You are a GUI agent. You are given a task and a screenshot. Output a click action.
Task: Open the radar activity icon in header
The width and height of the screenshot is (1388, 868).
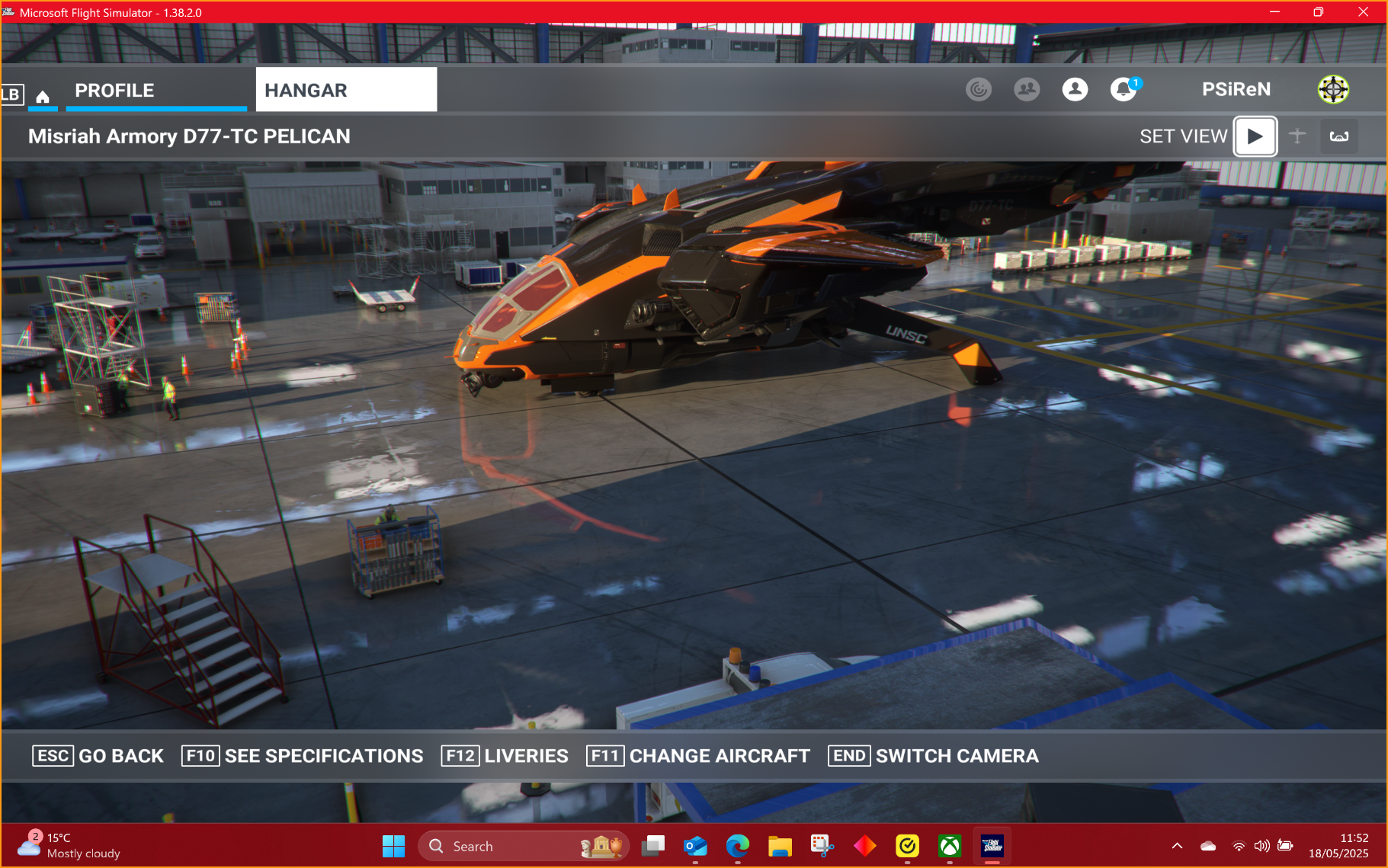[x=978, y=89]
